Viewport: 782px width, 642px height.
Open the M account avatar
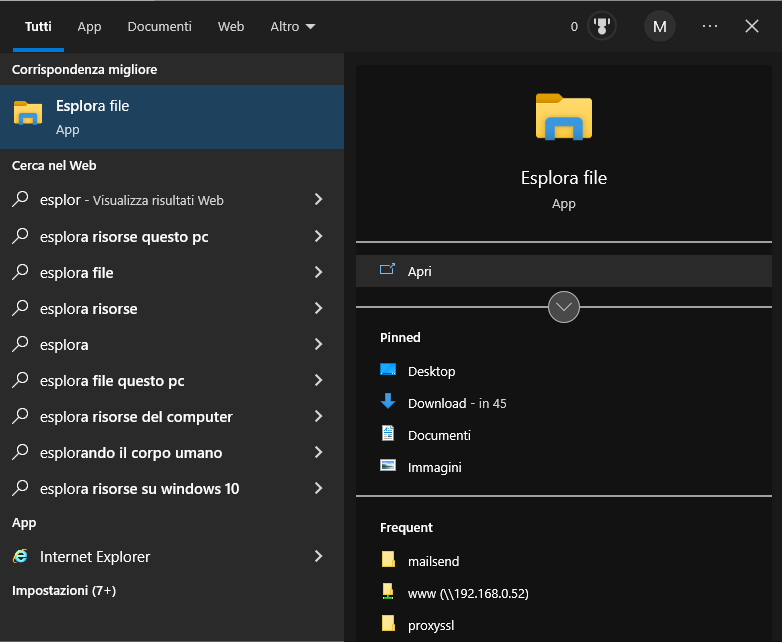pos(659,26)
